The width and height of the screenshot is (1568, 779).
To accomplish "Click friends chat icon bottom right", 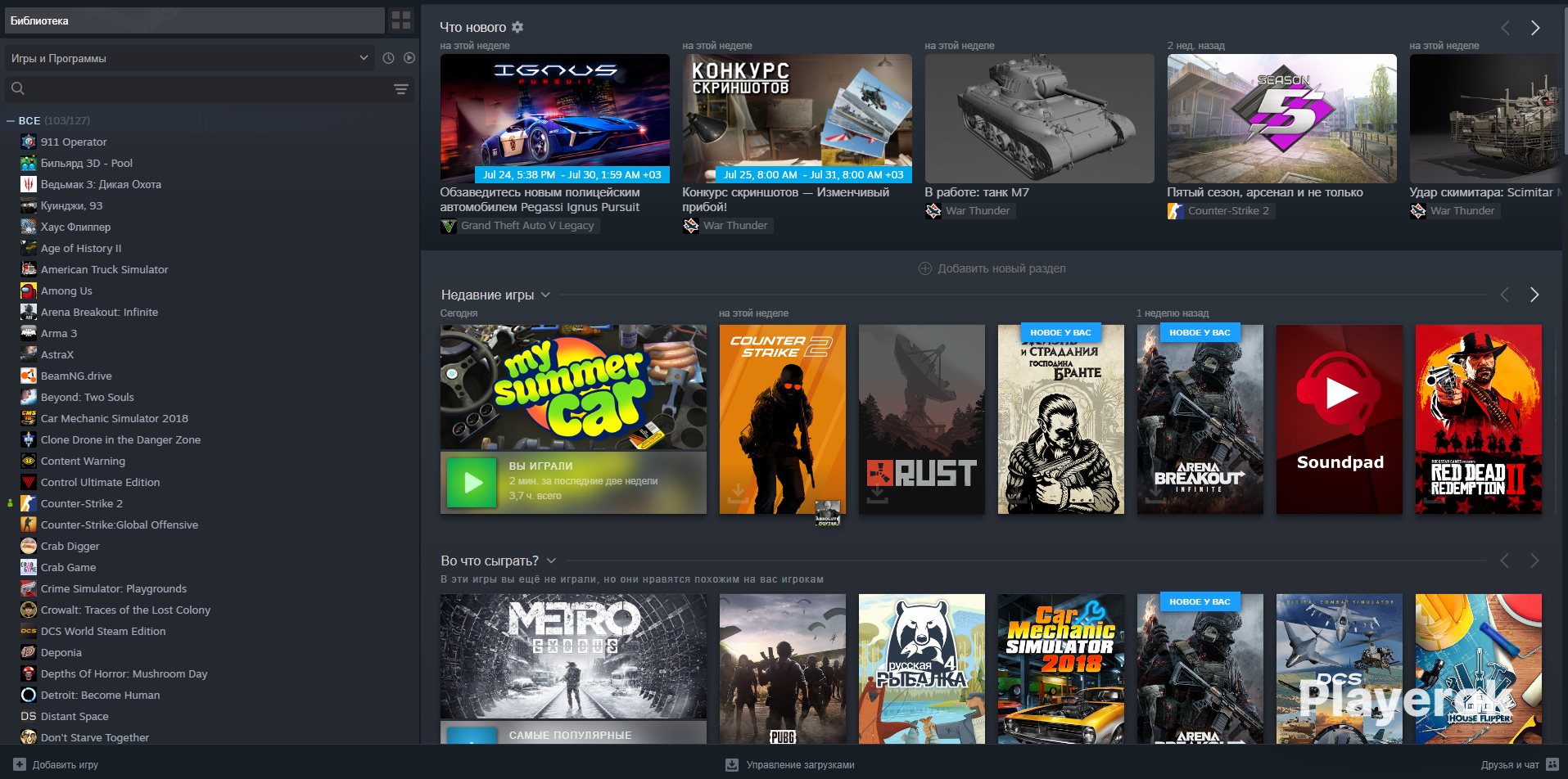I will pos(1552,765).
